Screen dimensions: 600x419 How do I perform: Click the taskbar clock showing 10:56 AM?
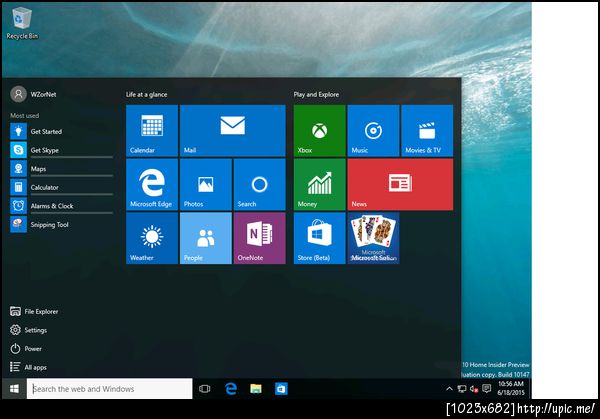click(511, 388)
